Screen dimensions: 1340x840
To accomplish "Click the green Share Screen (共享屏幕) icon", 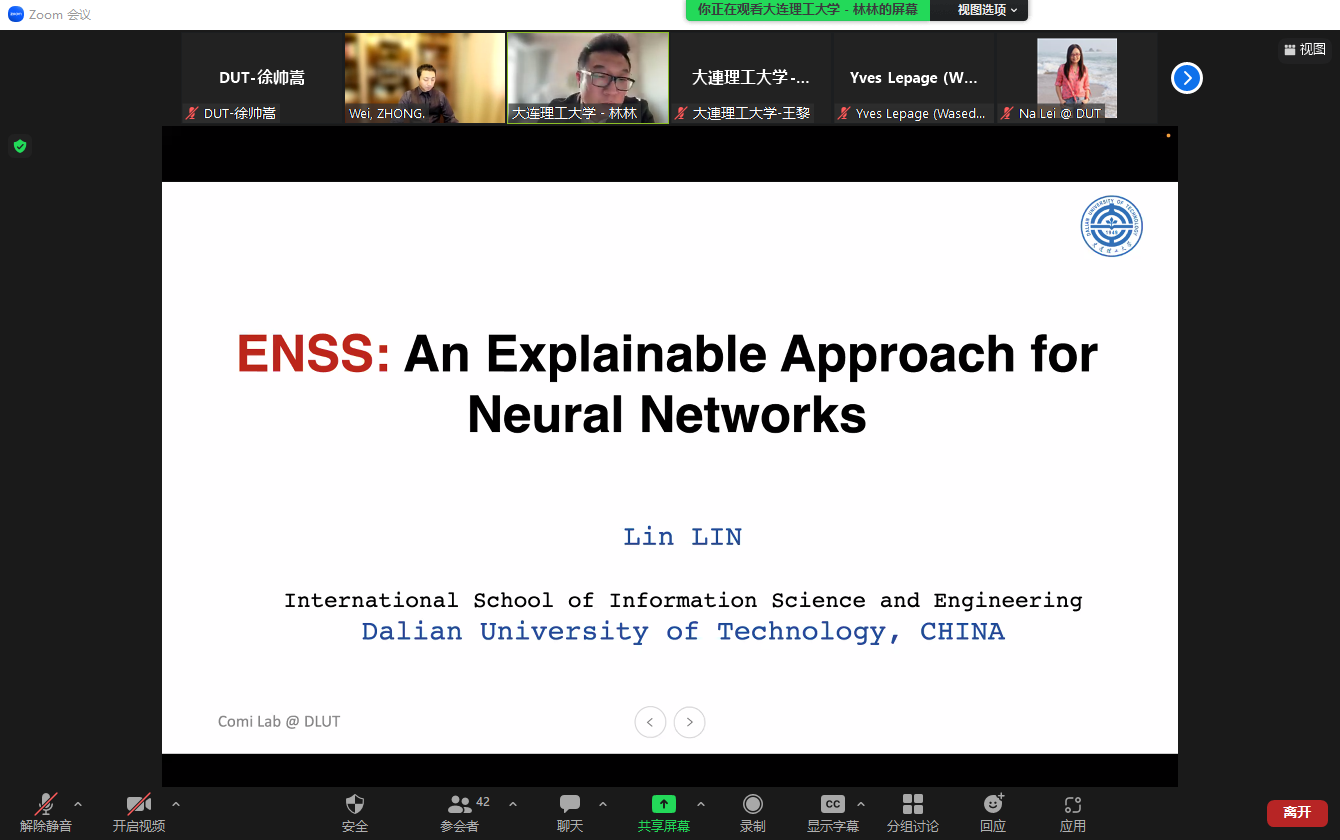I will coord(664,805).
